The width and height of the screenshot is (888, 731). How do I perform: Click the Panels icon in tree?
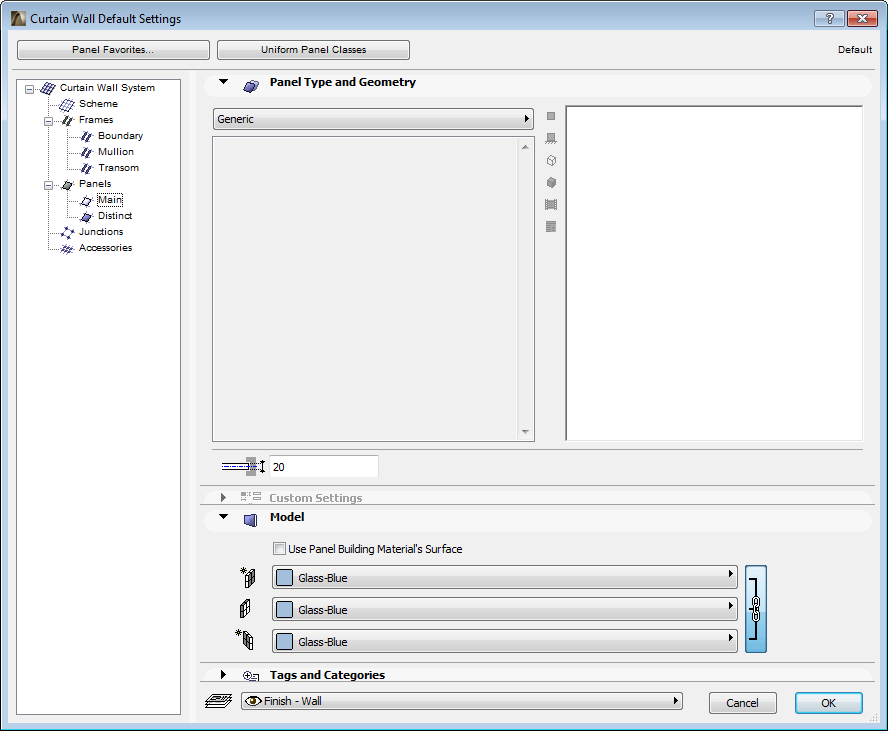pos(67,185)
